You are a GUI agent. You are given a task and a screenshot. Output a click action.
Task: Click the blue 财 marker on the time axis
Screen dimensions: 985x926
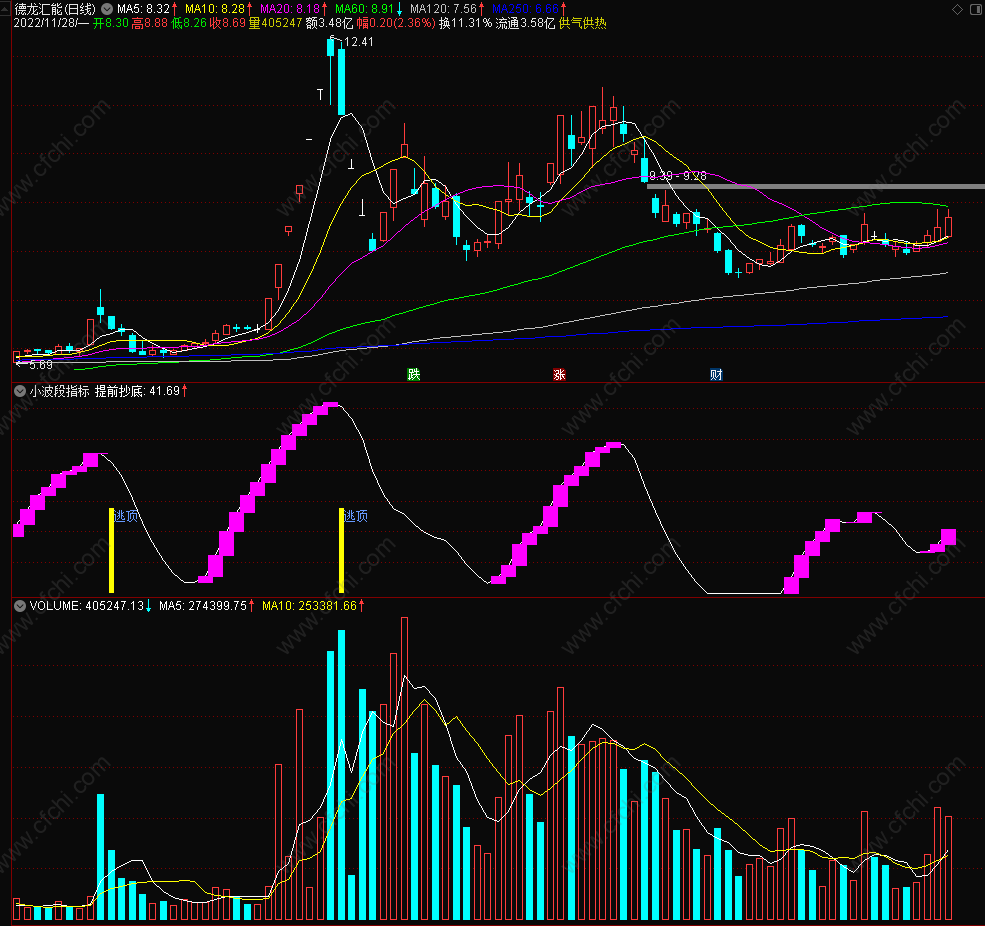[716, 374]
